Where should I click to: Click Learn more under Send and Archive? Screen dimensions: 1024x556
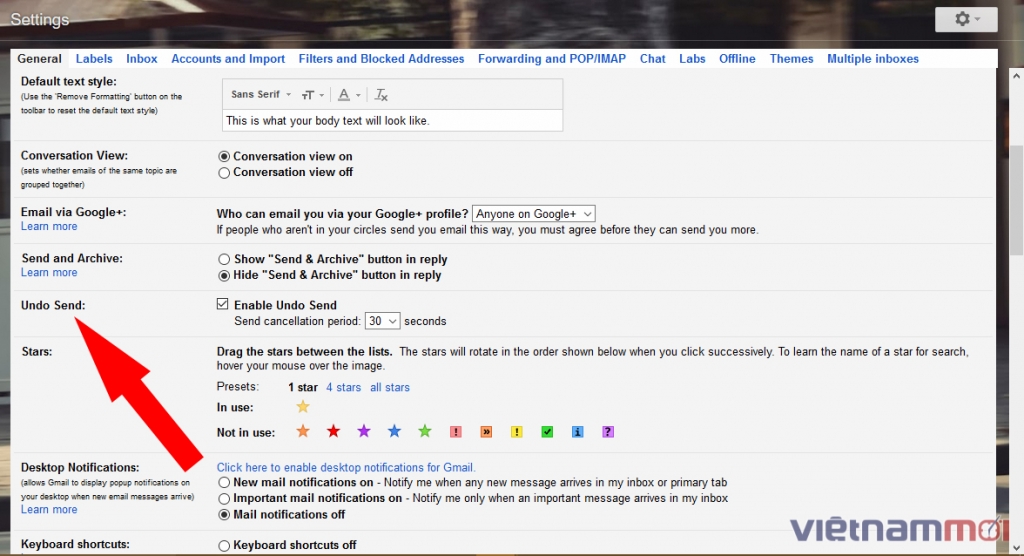pyautogui.click(x=49, y=272)
